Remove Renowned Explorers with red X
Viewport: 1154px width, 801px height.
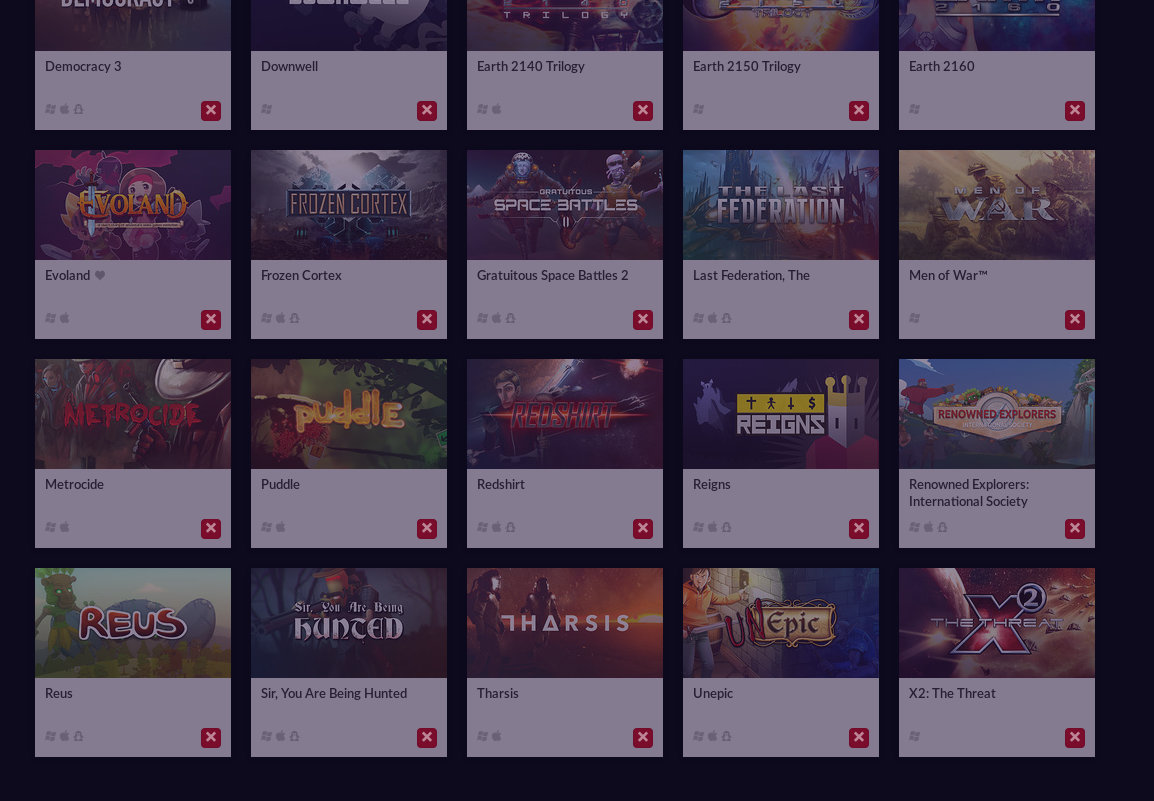(x=1075, y=529)
